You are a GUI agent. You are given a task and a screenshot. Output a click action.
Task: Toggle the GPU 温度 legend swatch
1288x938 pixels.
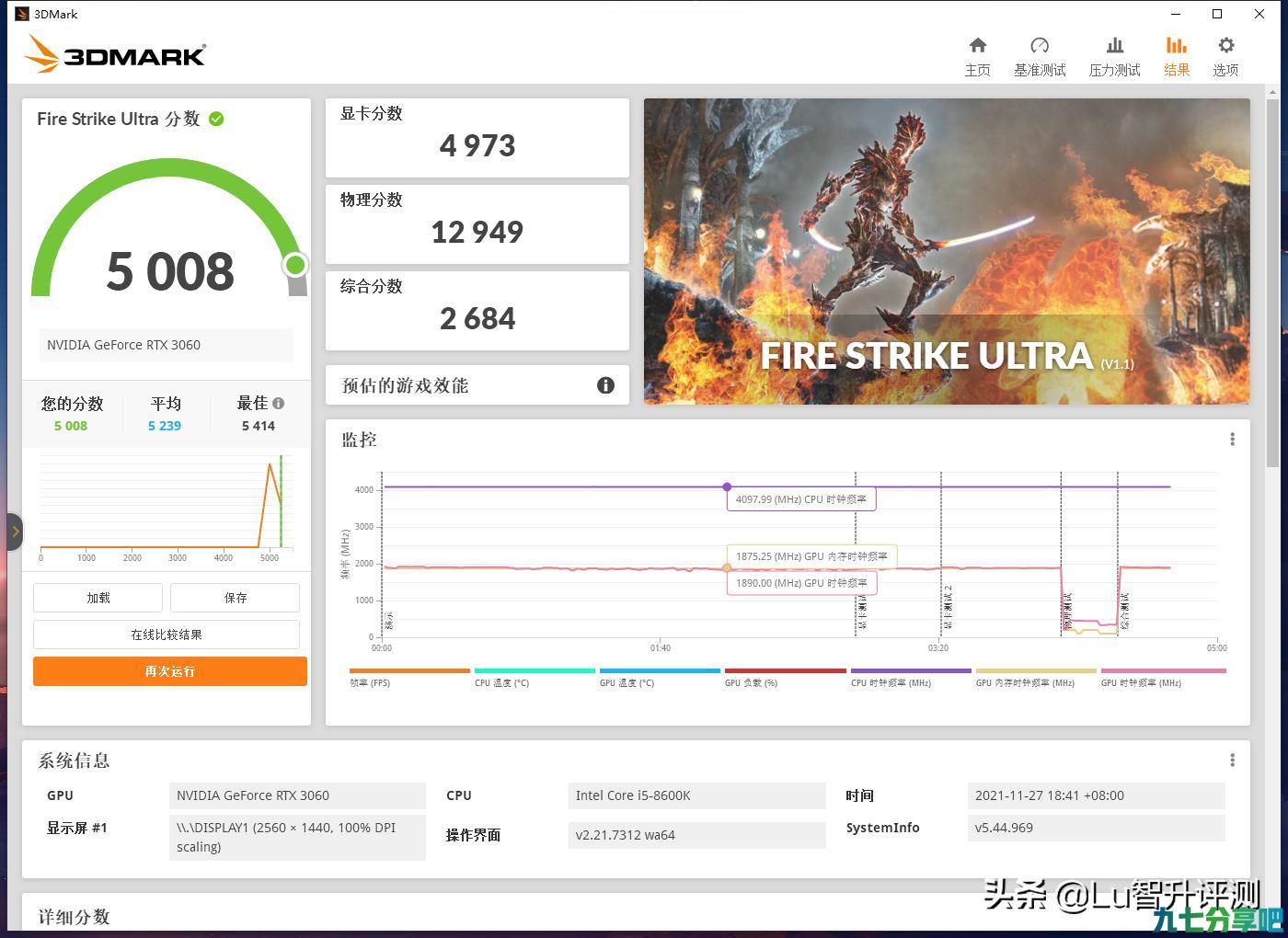pos(660,671)
